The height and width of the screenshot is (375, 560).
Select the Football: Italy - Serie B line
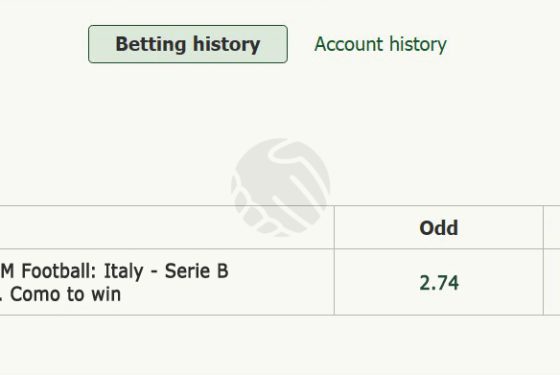coord(114,271)
